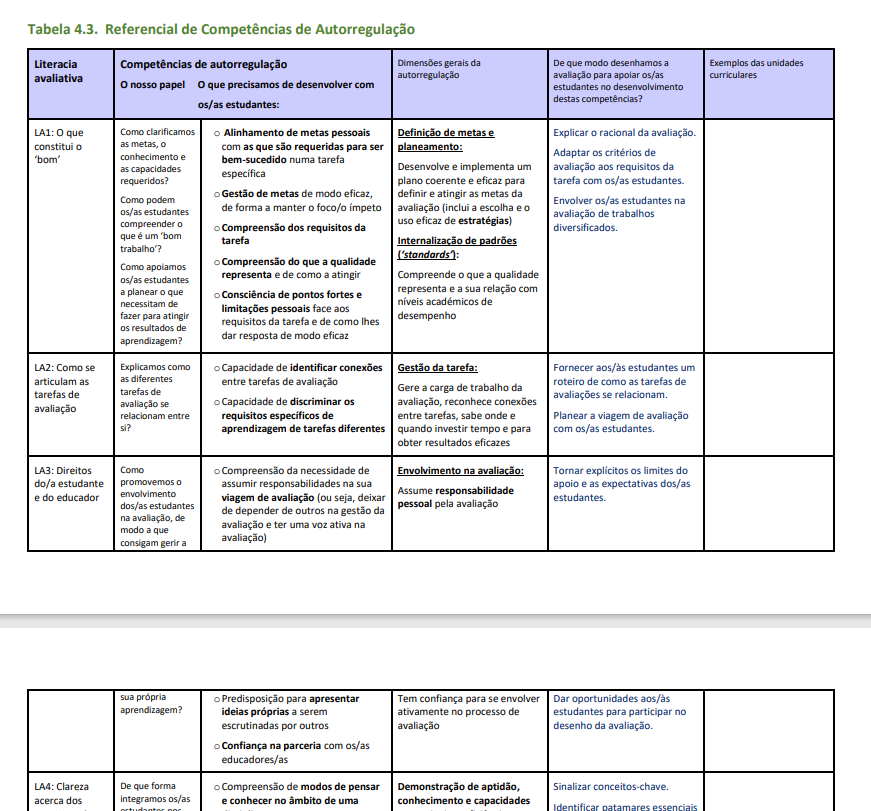Click 'Consciência de pontos fortes' bullet
The image size is (871, 811).
tap(297, 315)
